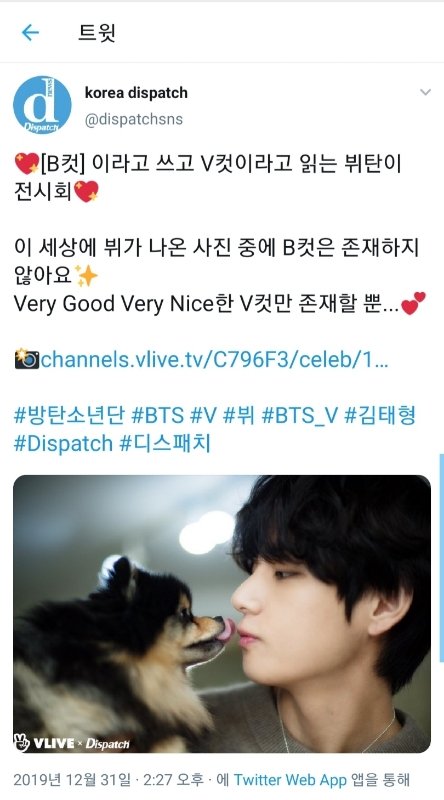This screenshot has height=800, width=444.
Task: Open the #Dispatch hashtag
Action: tap(63, 443)
